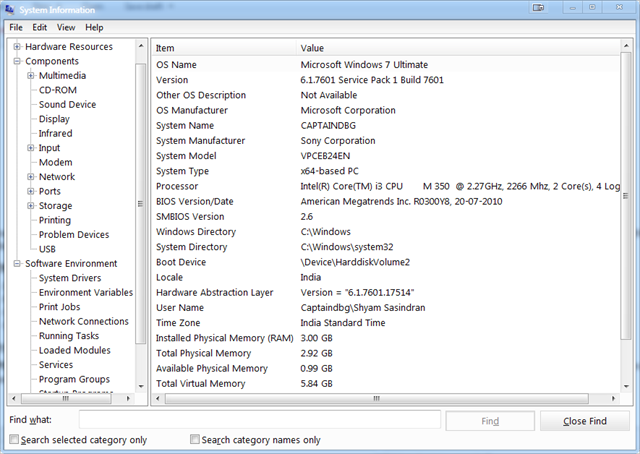Expand the Hardware Resources node

[17, 47]
